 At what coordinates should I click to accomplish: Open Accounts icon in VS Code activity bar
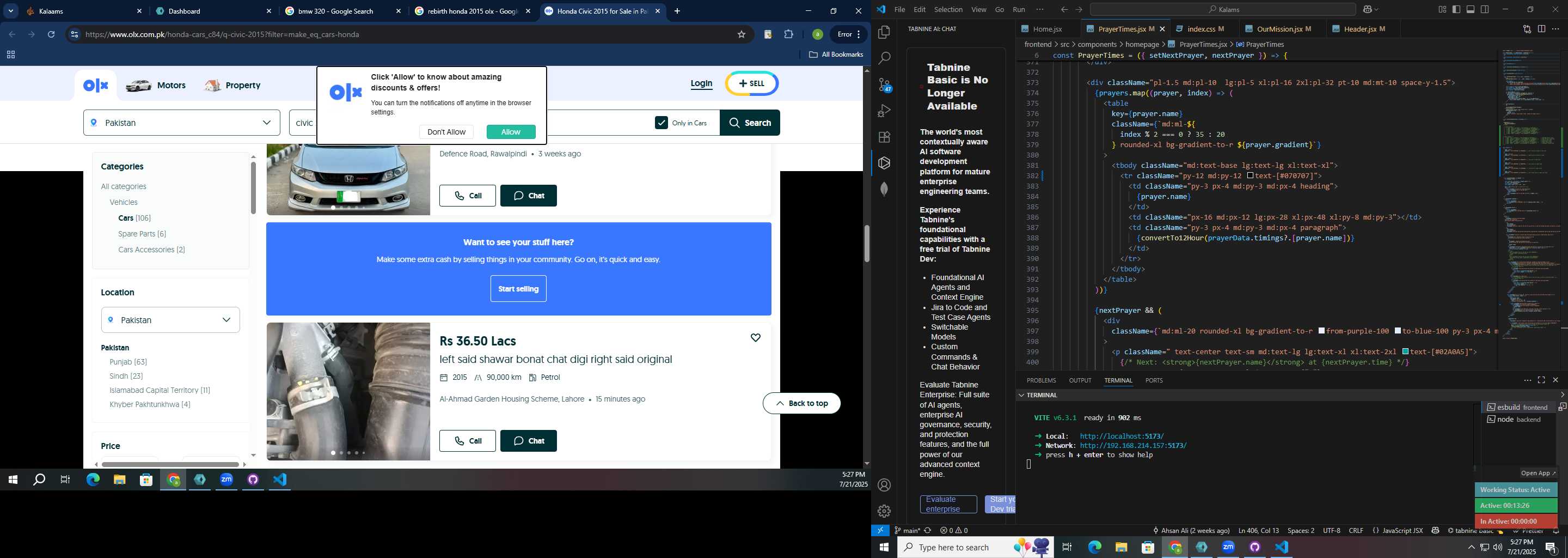tap(884, 485)
